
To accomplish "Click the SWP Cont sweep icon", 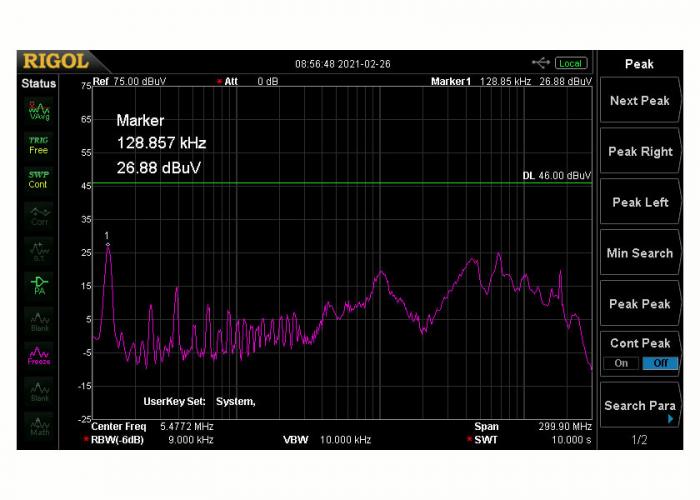I will pyautogui.click(x=38, y=180).
